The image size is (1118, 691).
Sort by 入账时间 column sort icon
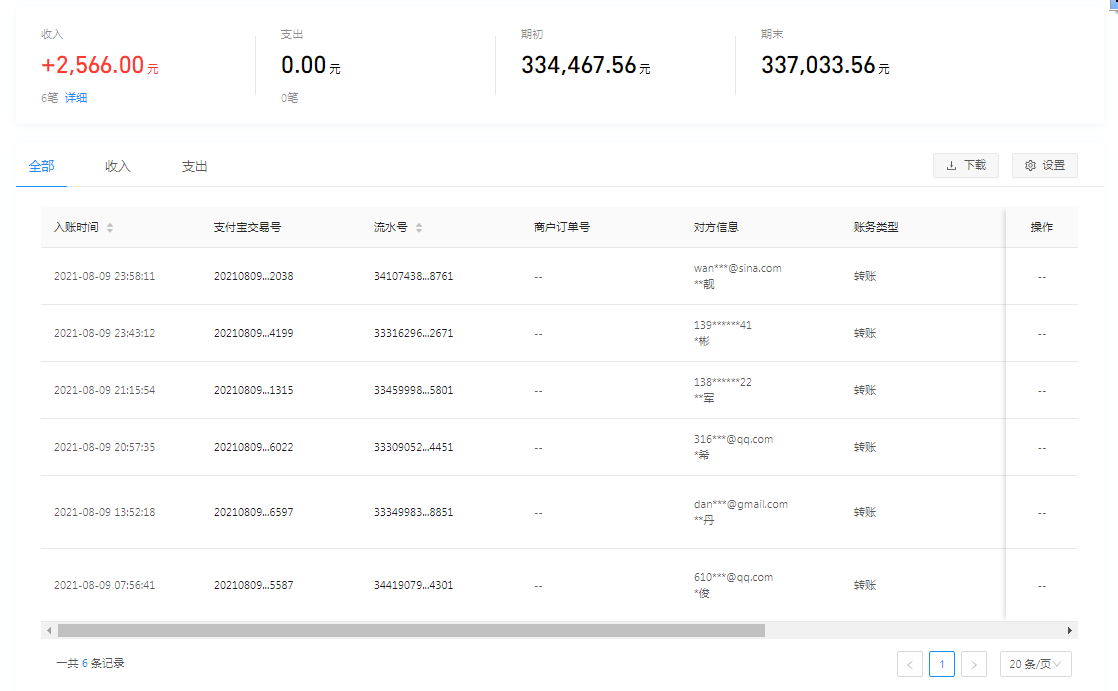[x=110, y=228]
